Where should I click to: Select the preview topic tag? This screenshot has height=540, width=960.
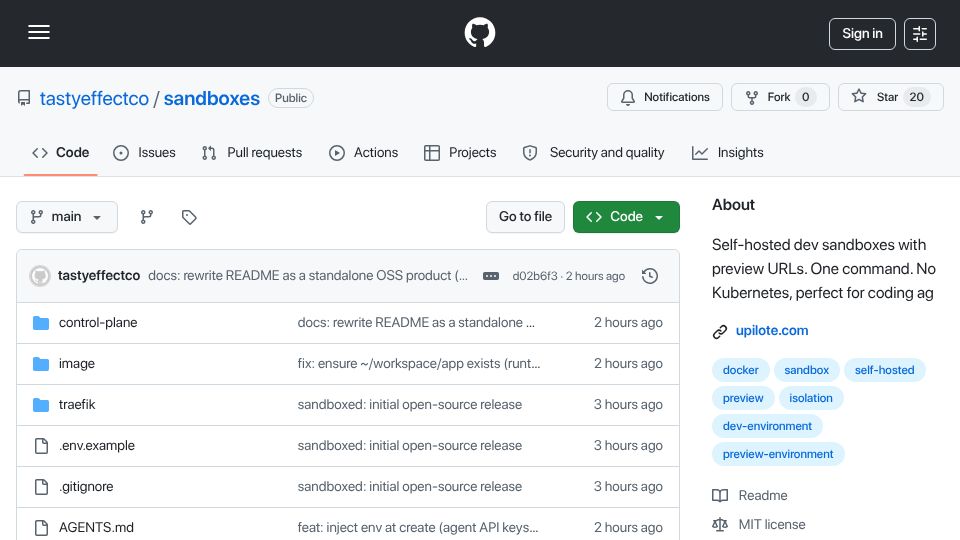pos(743,399)
